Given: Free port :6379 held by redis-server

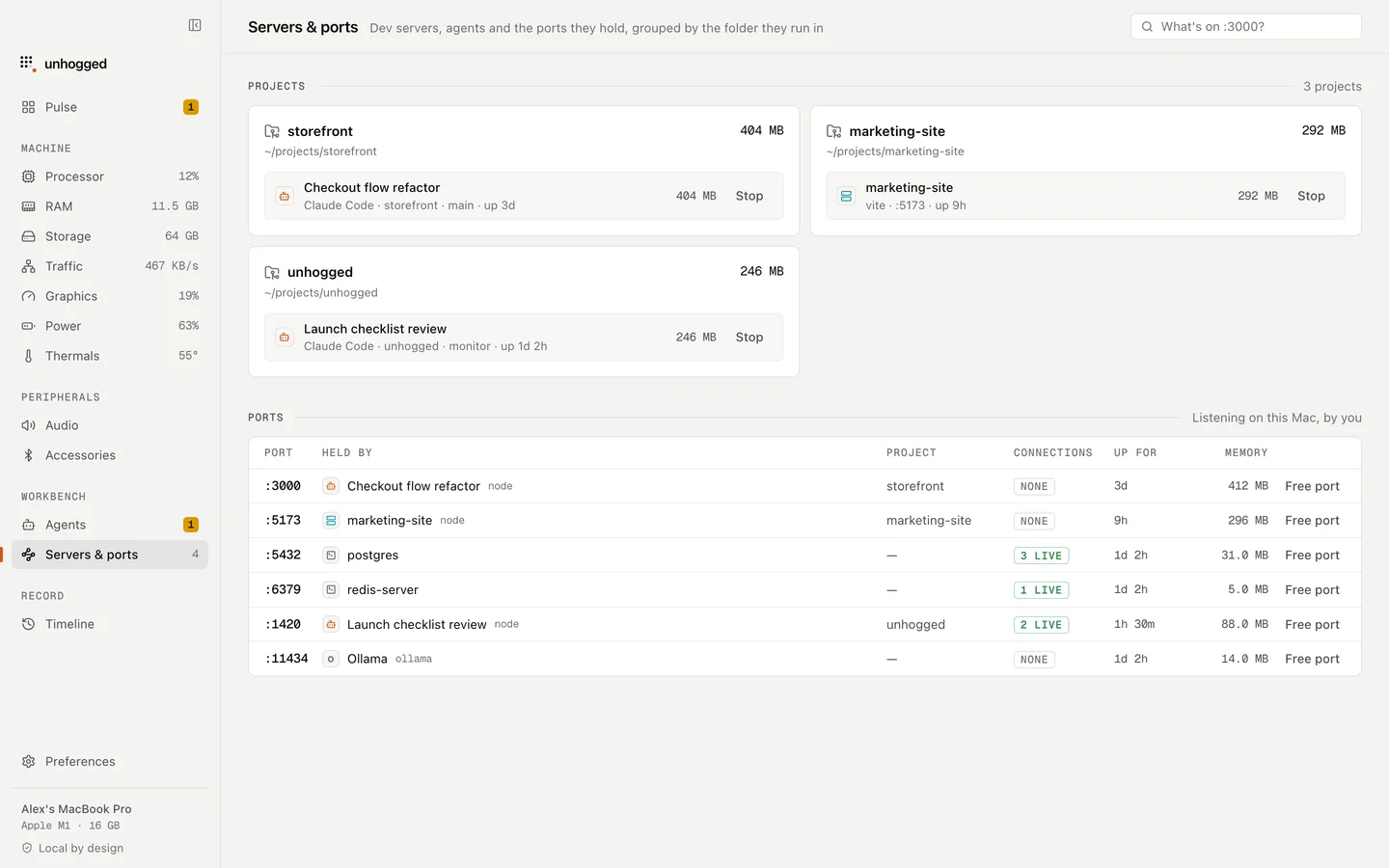Looking at the screenshot, I should point(1312,590).
